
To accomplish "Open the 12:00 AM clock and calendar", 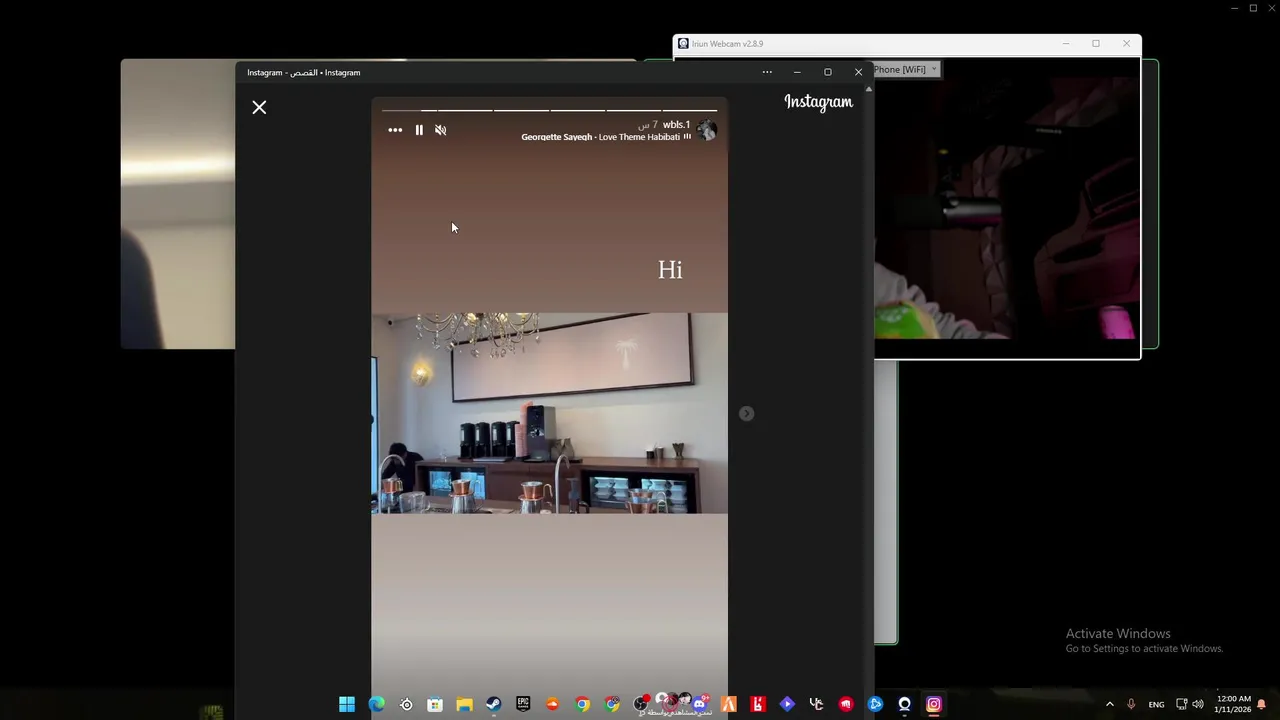I will tap(1233, 704).
